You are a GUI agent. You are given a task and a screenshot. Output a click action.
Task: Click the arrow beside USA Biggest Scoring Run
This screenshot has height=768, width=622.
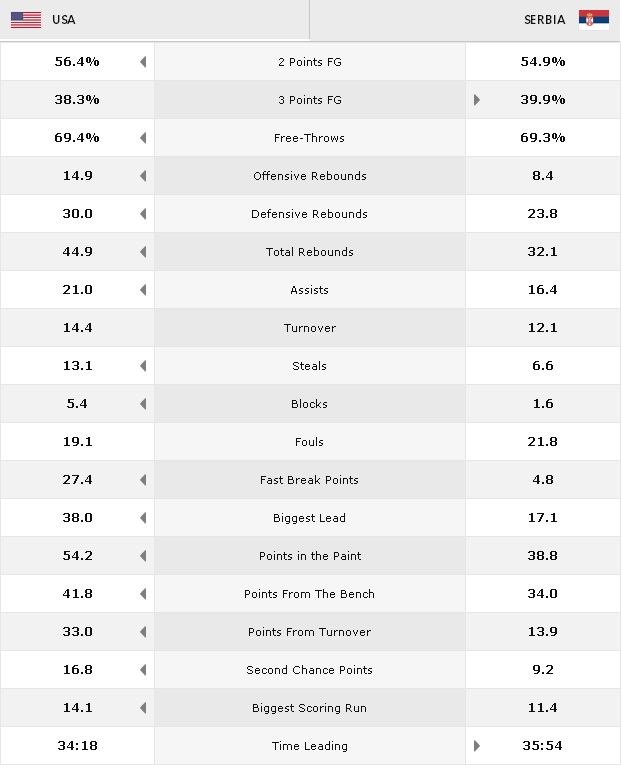[143, 708]
